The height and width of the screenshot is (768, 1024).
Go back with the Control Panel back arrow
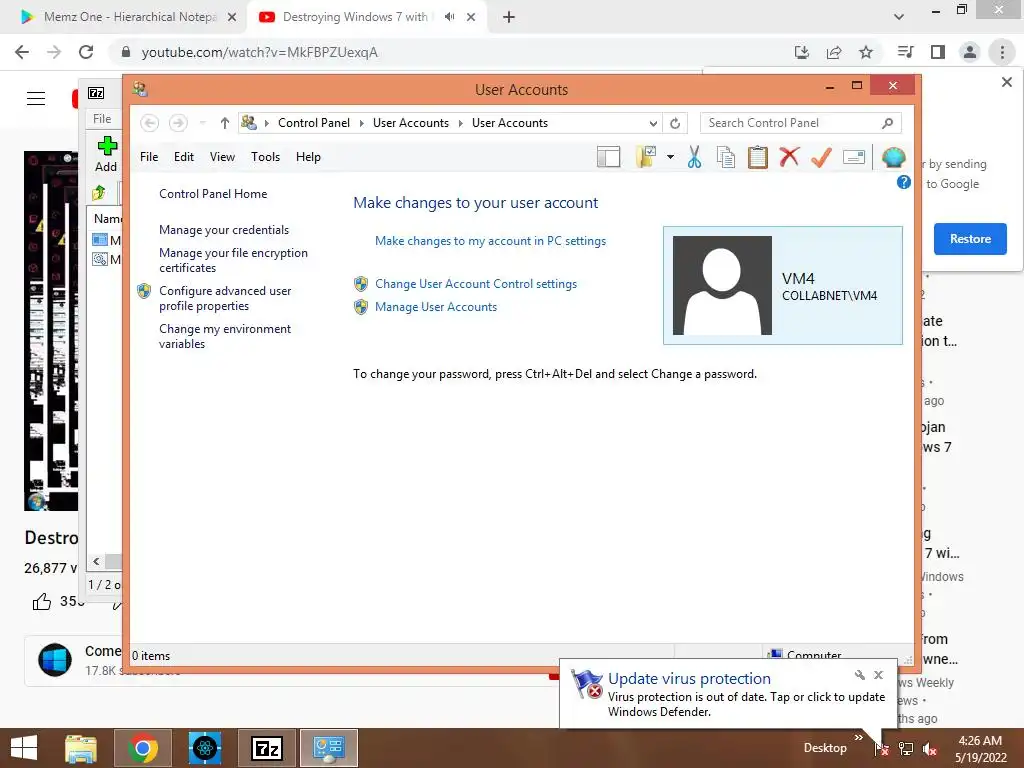(150, 123)
